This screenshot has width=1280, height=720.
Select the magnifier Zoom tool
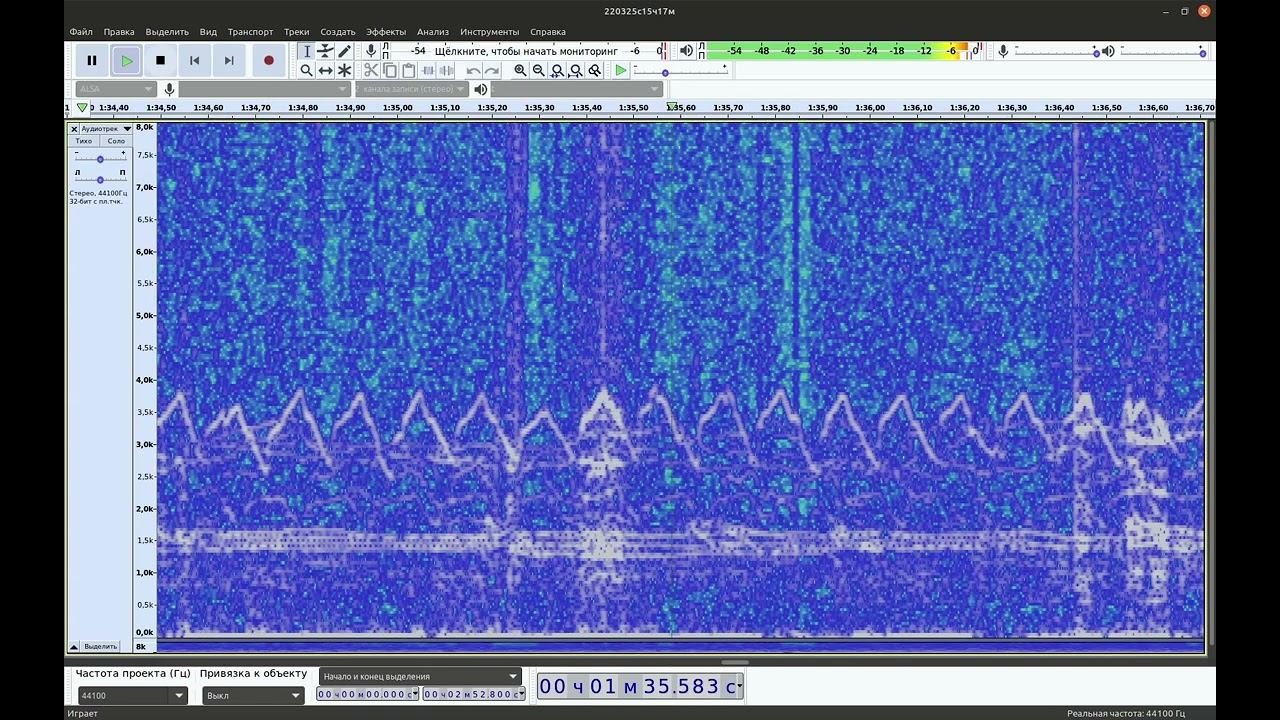pyautogui.click(x=307, y=70)
